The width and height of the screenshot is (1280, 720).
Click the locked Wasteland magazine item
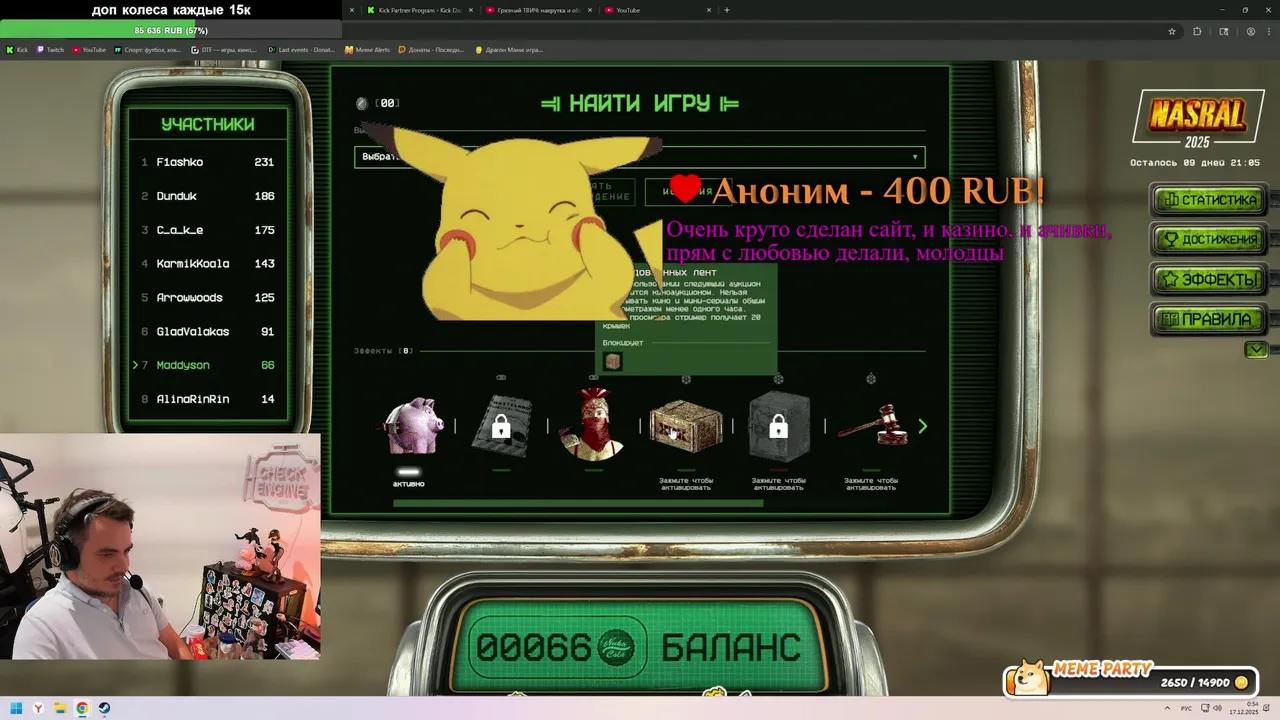tap(501, 427)
